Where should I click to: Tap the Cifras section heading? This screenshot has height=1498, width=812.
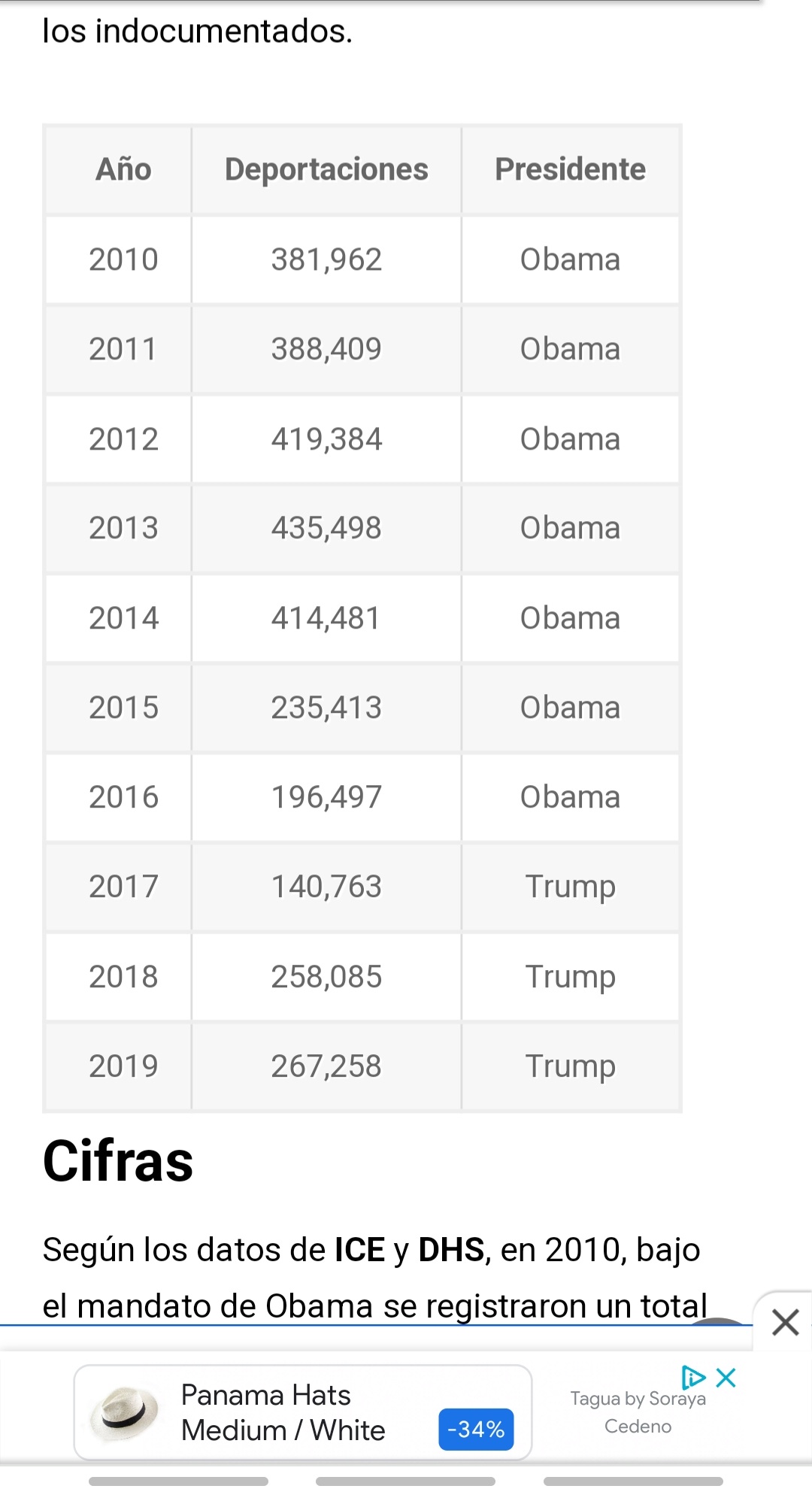click(118, 1160)
